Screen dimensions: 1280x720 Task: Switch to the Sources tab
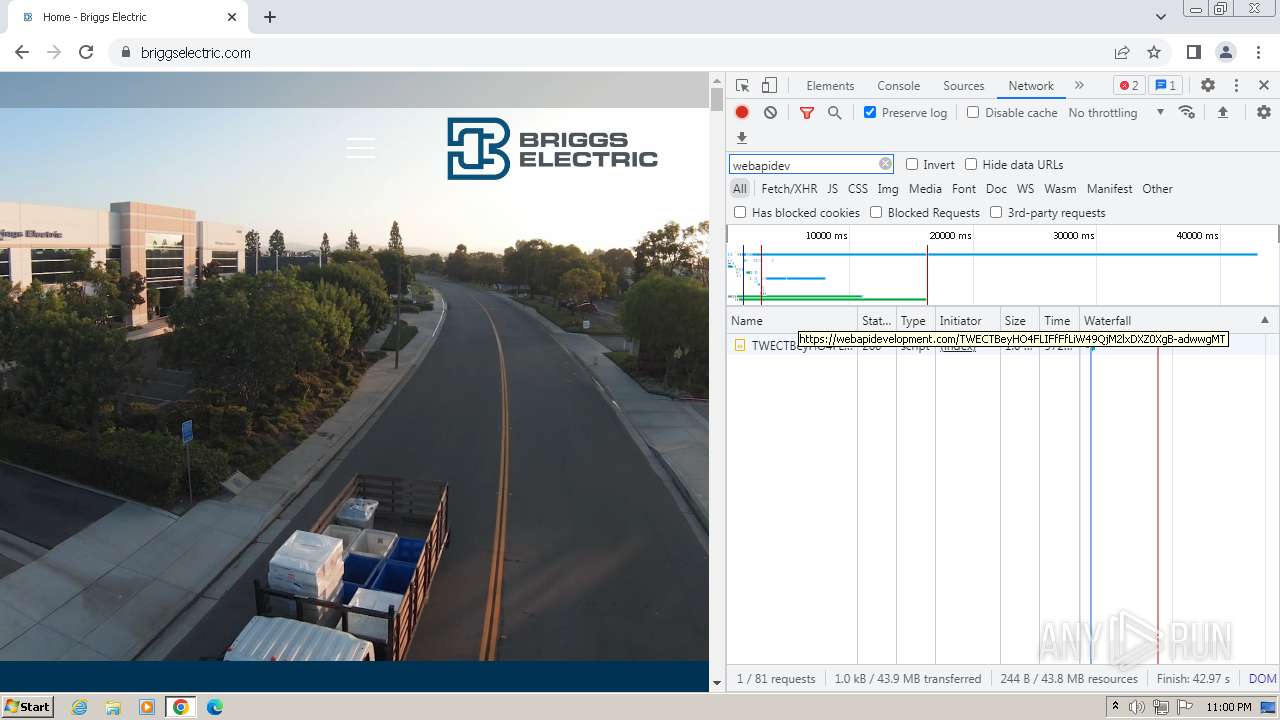click(x=964, y=86)
